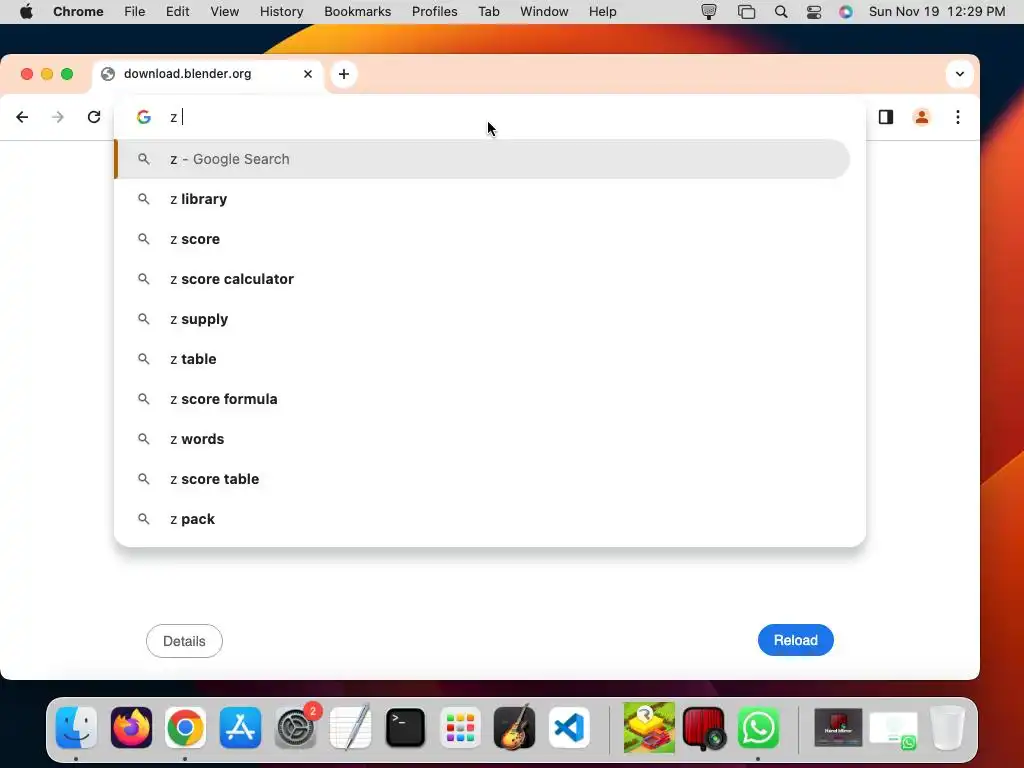Choose the 'z supply' suggestion
1024x768 pixels.
click(x=482, y=319)
